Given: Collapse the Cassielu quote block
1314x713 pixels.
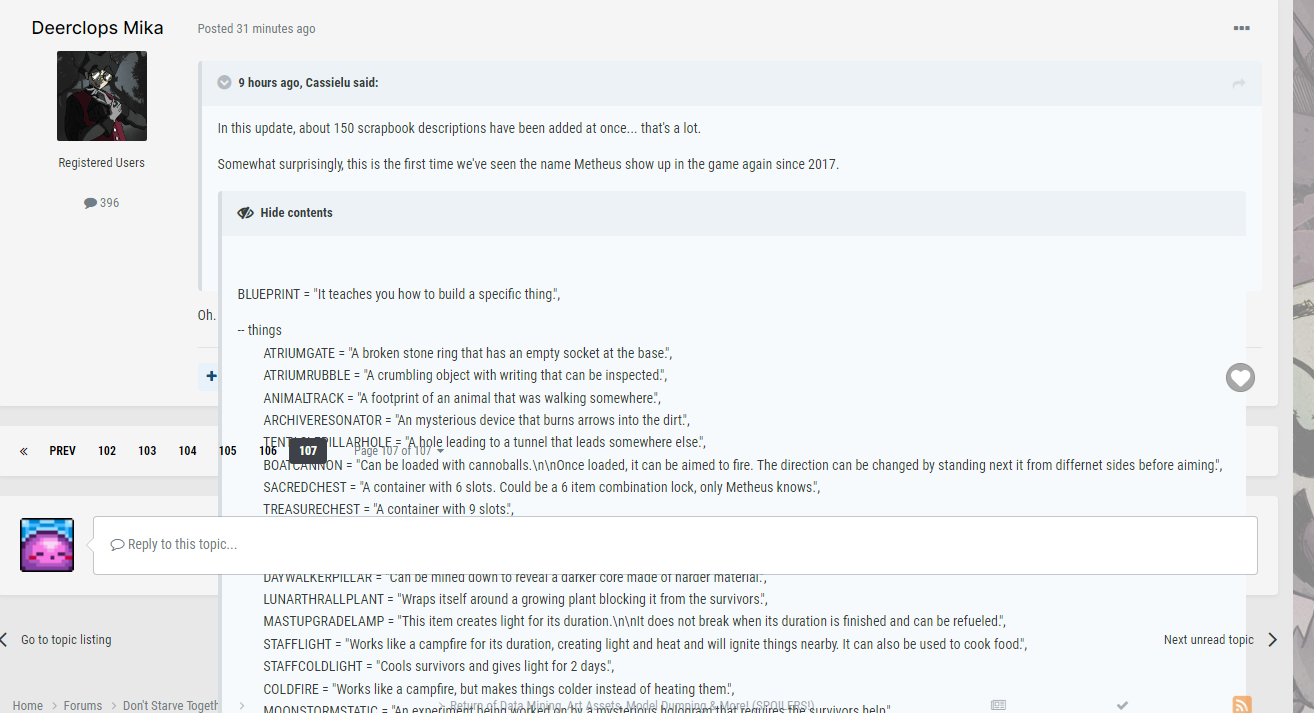Looking at the screenshot, I should click(x=225, y=83).
